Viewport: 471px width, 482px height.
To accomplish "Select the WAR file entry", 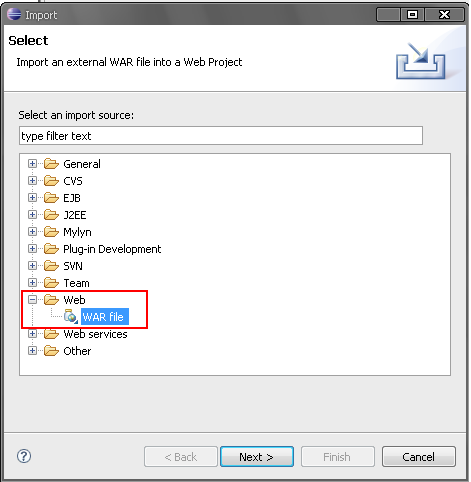I will click(105, 317).
